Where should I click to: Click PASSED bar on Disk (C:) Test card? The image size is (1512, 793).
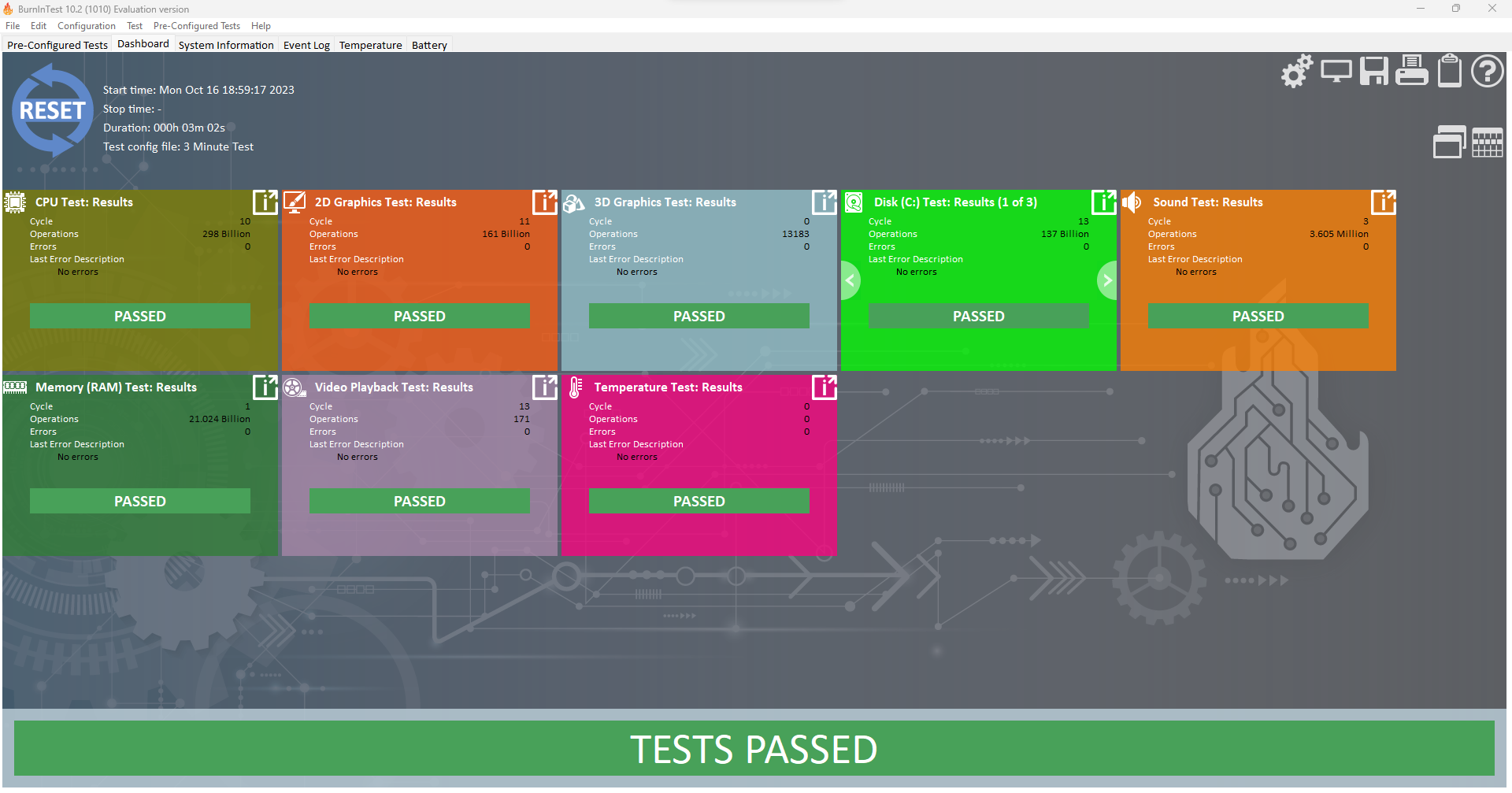coord(979,316)
